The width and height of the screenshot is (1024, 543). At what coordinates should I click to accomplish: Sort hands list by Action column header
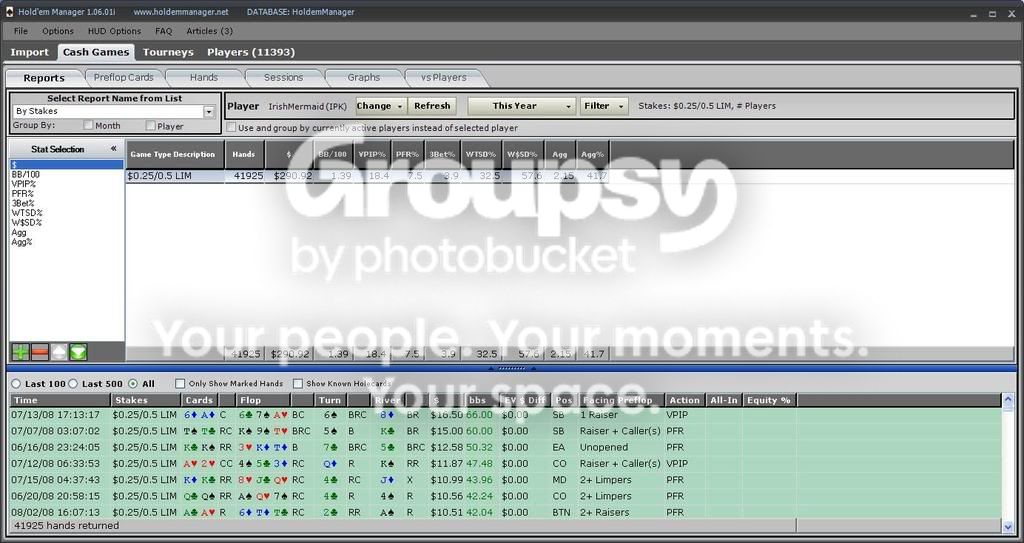pos(684,400)
